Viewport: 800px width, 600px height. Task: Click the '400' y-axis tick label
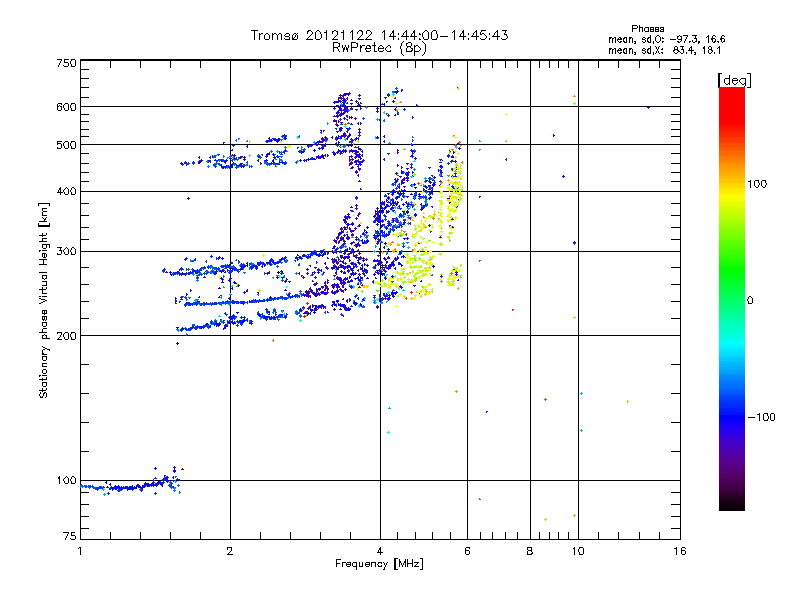pyautogui.click(x=66, y=191)
